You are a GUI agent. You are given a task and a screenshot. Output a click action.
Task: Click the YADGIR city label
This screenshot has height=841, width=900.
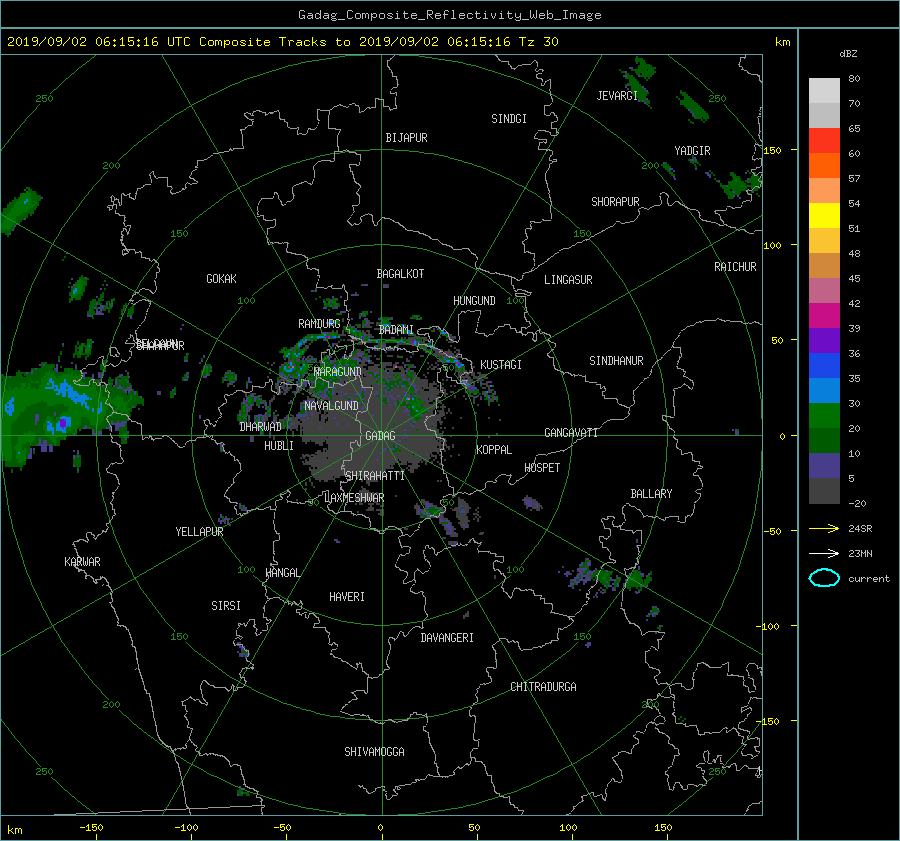tap(692, 151)
